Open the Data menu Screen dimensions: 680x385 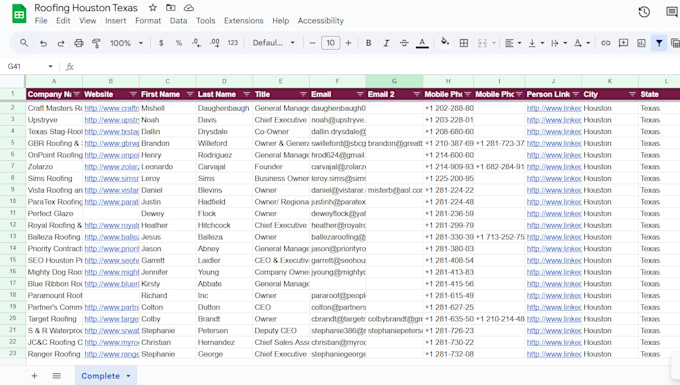[x=178, y=20]
